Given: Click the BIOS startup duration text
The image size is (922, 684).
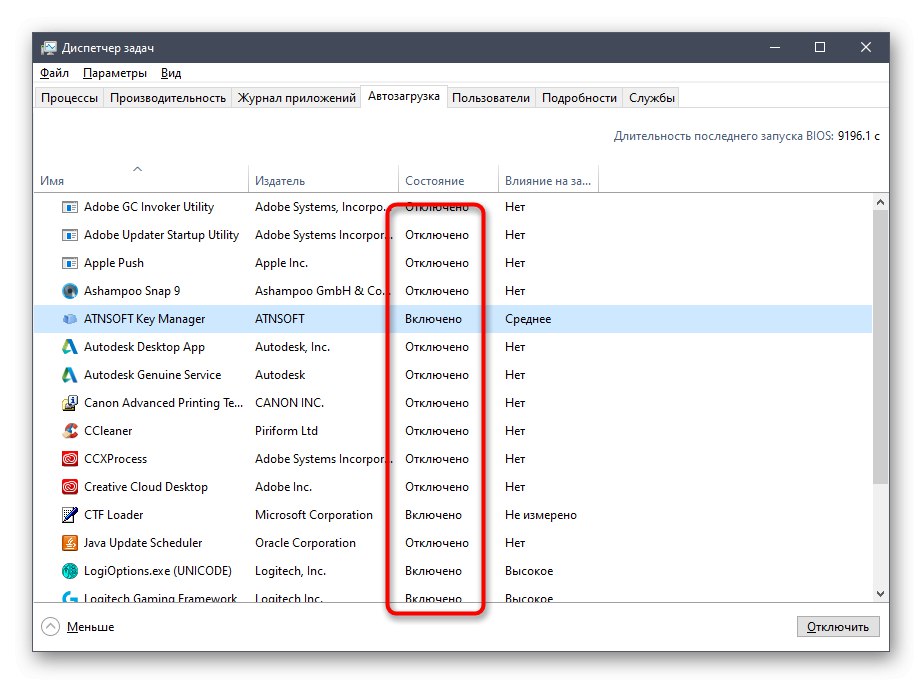Looking at the screenshot, I should coord(746,136).
